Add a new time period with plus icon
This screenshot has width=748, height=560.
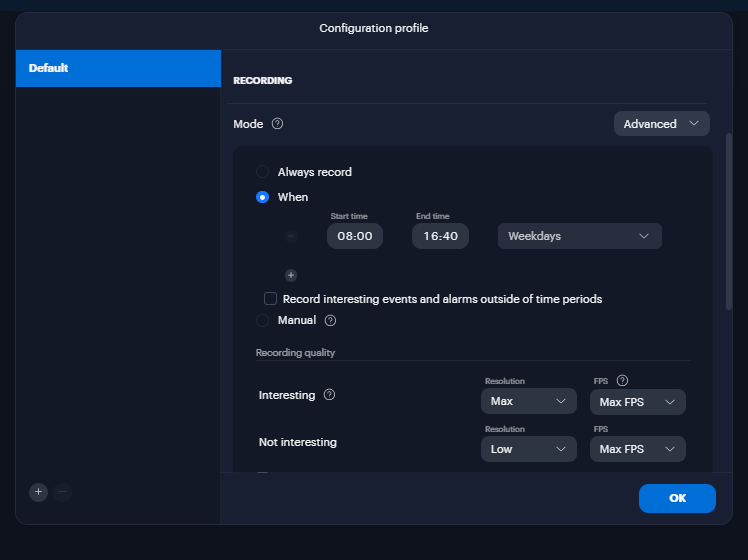tap(291, 275)
